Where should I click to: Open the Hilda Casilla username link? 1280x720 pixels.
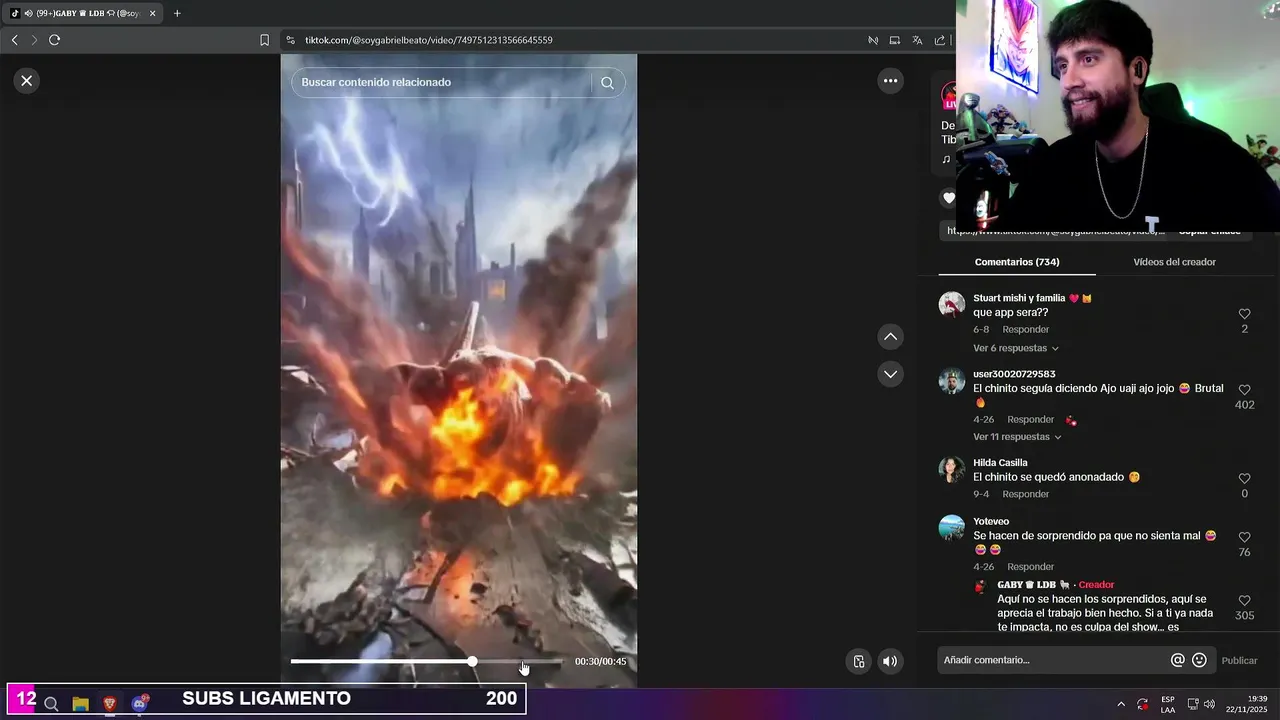pyautogui.click(x=1000, y=463)
